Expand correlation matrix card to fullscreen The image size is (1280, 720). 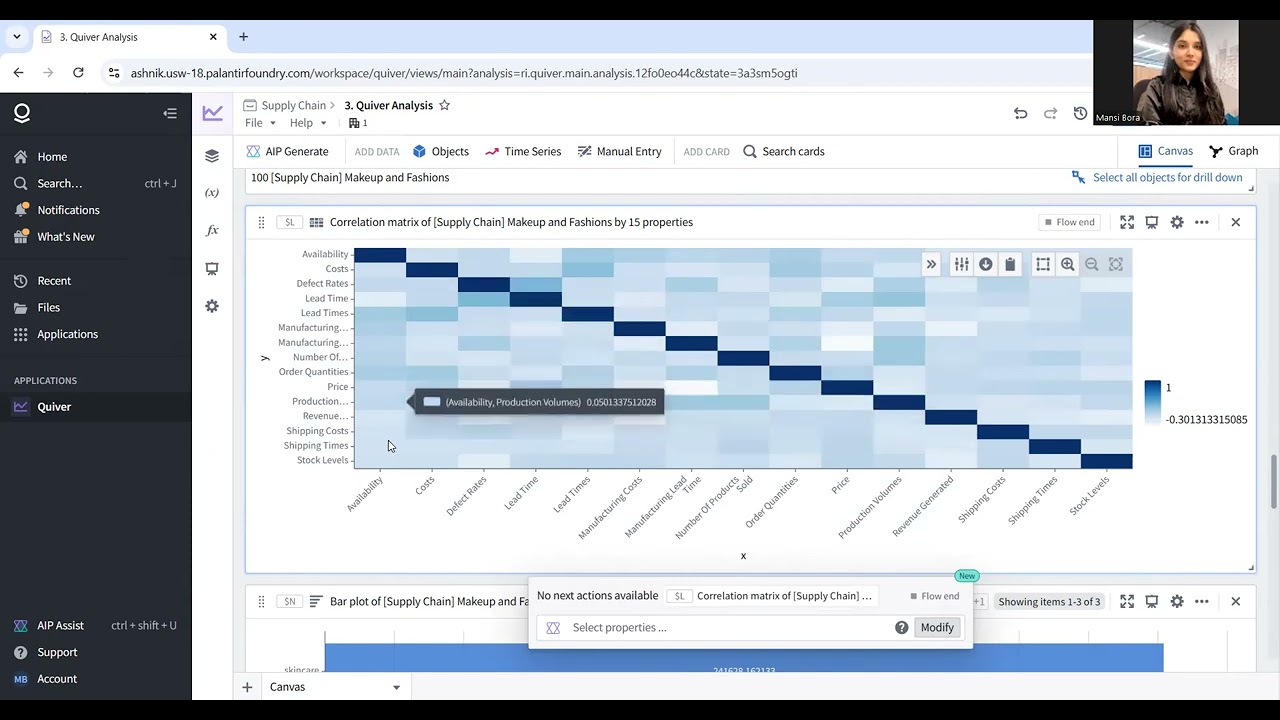(x=1127, y=222)
